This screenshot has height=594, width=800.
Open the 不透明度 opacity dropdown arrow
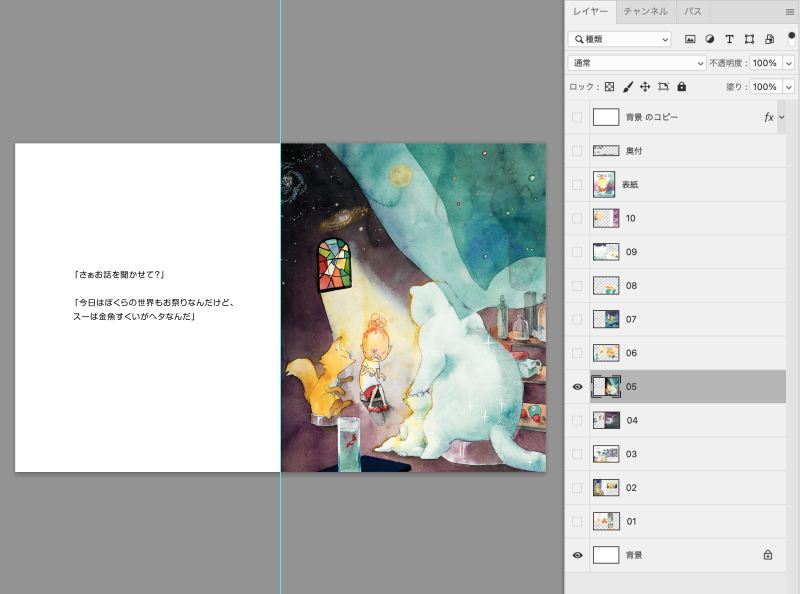click(x=789, y=63)
